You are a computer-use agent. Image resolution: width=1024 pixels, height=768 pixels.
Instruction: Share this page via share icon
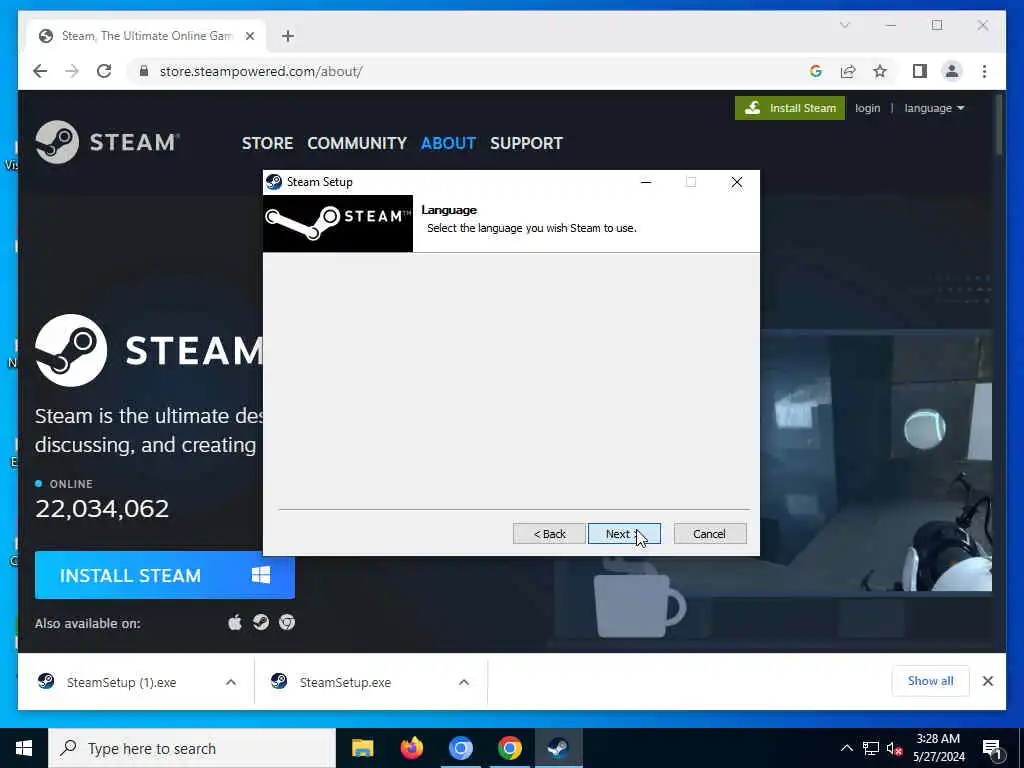click(848, 71)
